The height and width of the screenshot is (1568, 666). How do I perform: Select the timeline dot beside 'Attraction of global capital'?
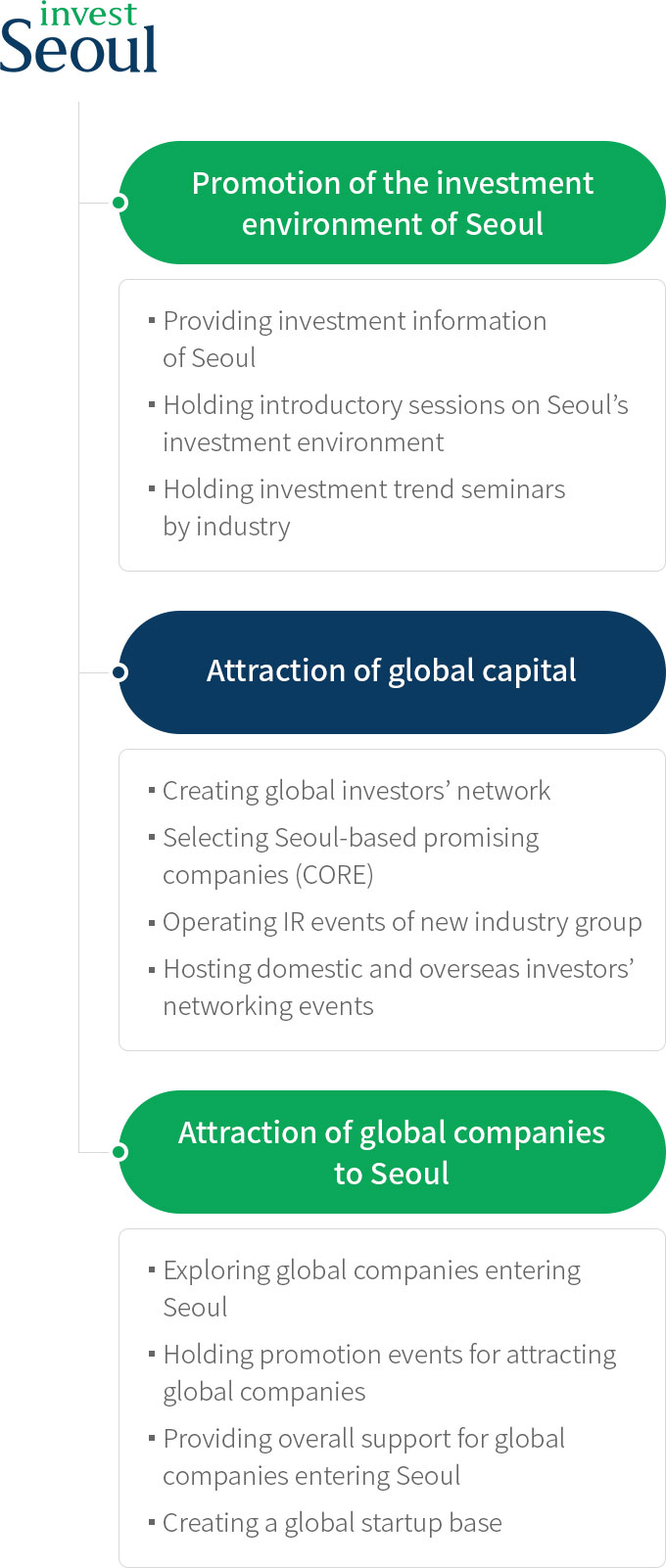click(119, 672)
